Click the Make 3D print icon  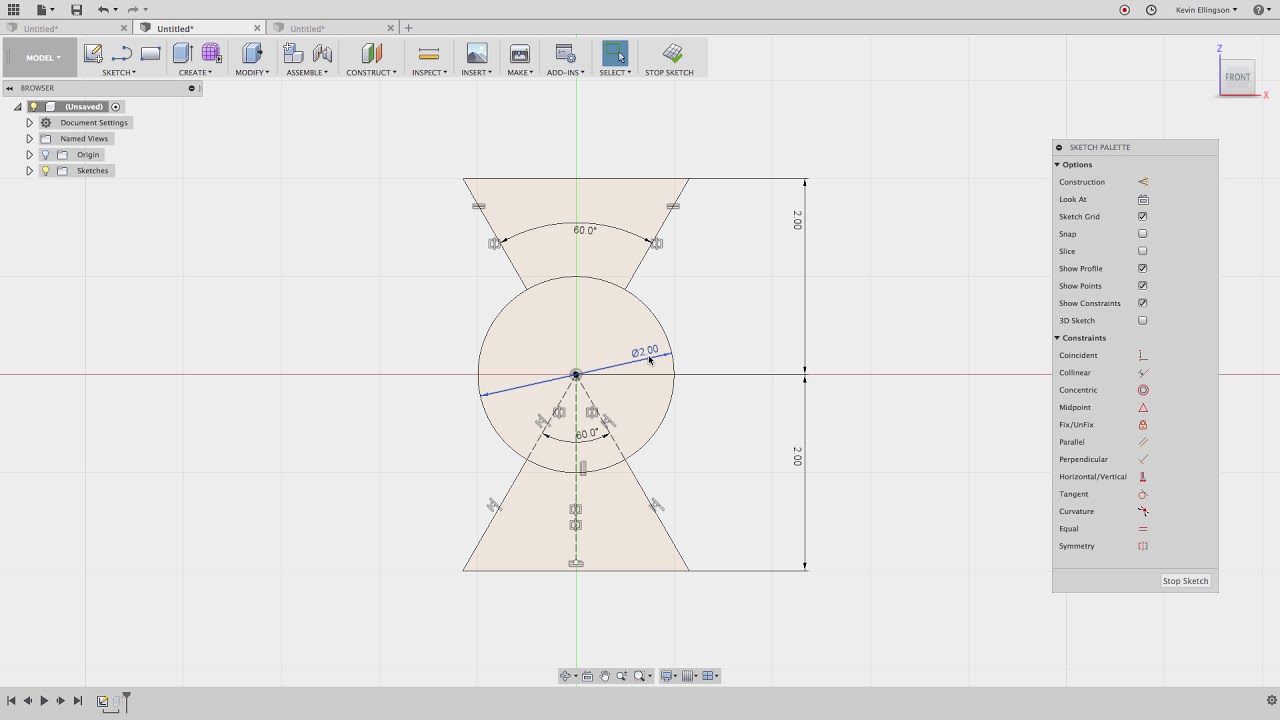coord(519,54)
